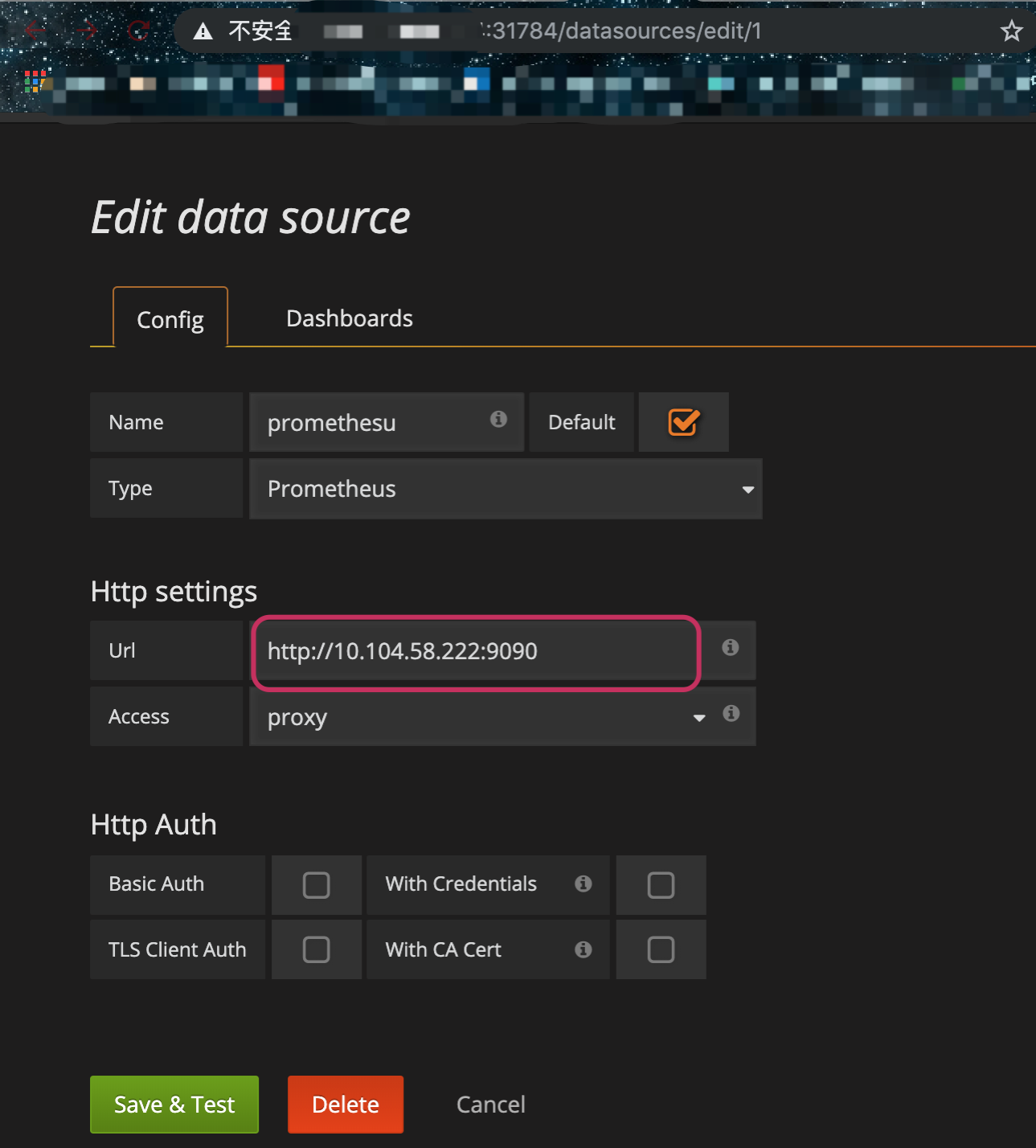Click the Url input field
The width and height of the screenshot is (1036, 1148).
pos(476,651)
